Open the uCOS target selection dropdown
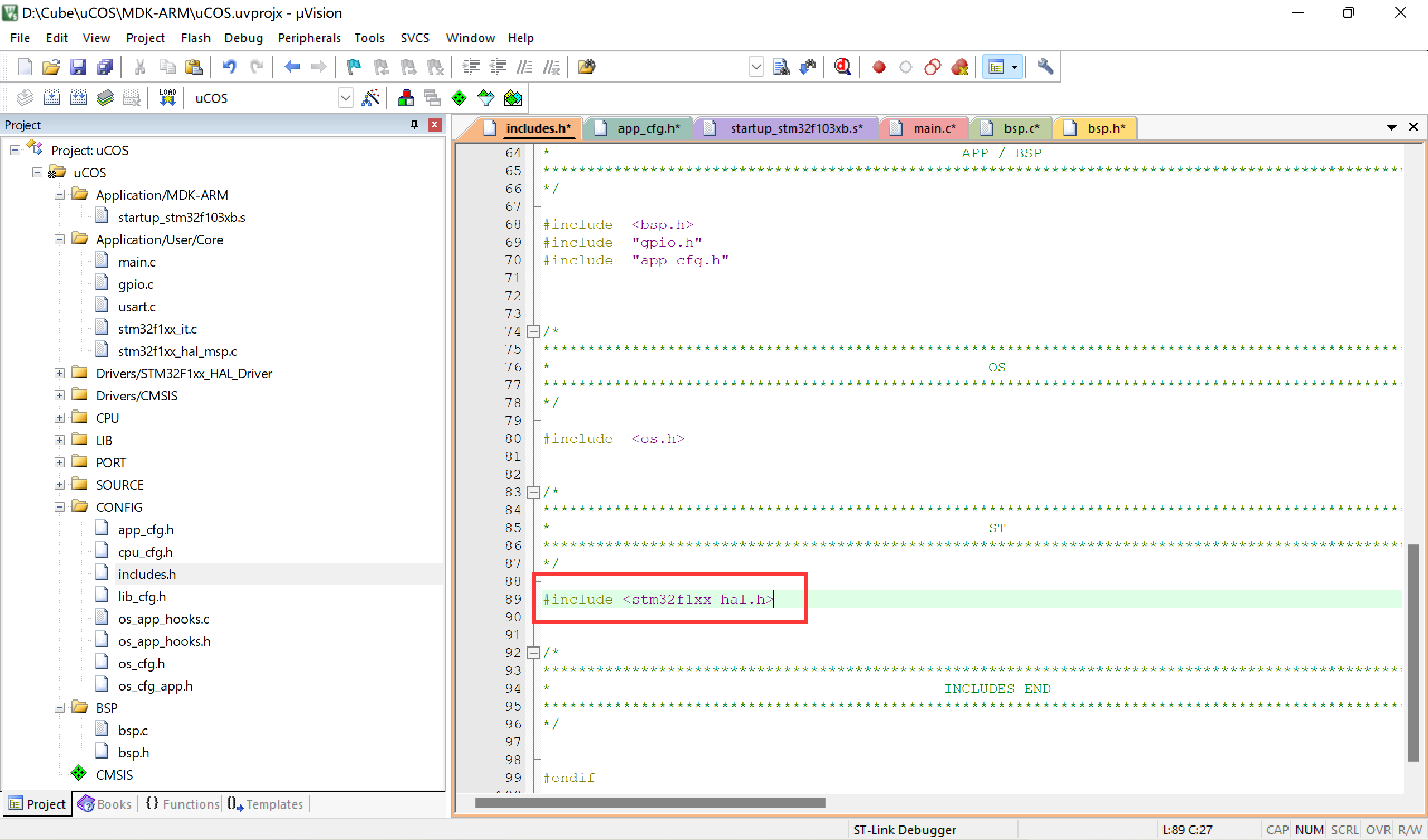This screenshot has width=1428, height=840. pos(346,98)
